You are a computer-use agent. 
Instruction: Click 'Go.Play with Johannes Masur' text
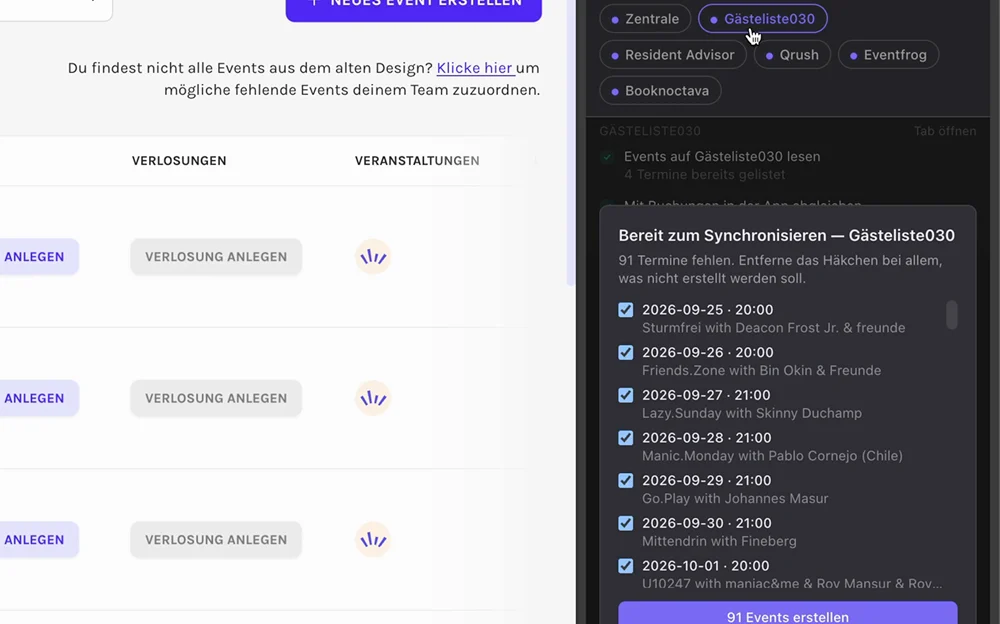tap(735, 499)
